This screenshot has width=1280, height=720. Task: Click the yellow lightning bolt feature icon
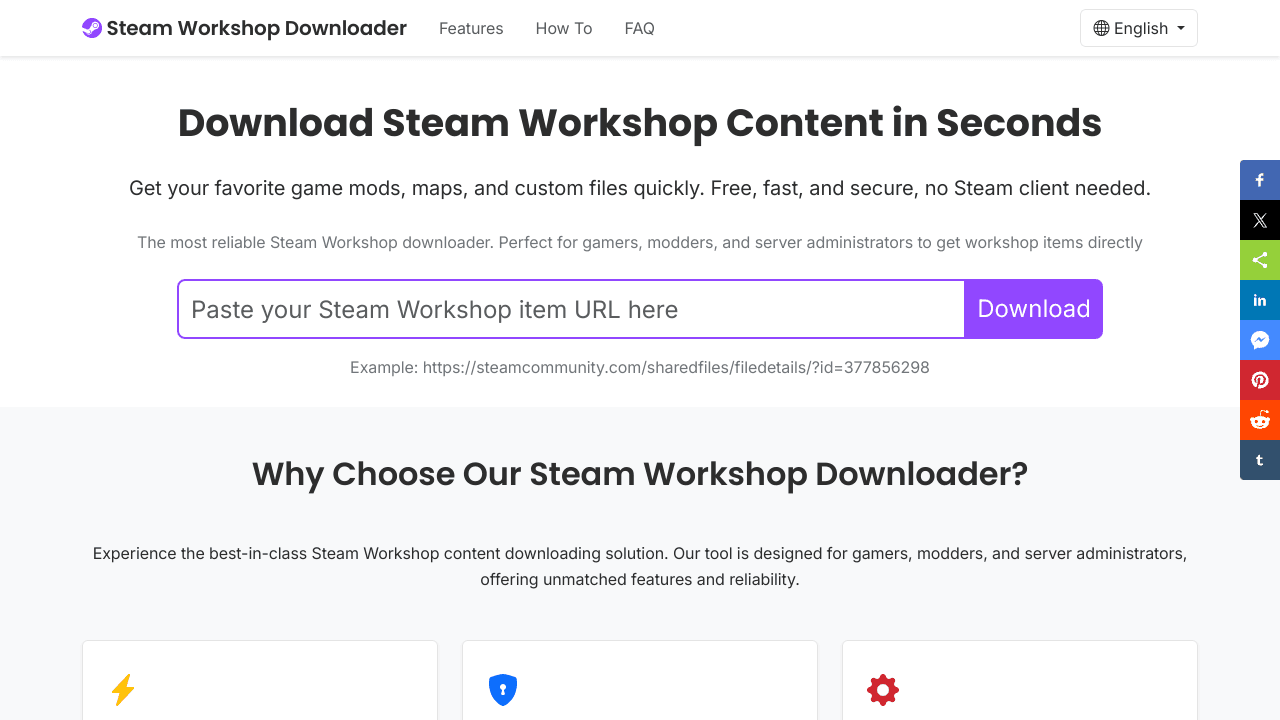pyautogui.click(x=123, y=690)
